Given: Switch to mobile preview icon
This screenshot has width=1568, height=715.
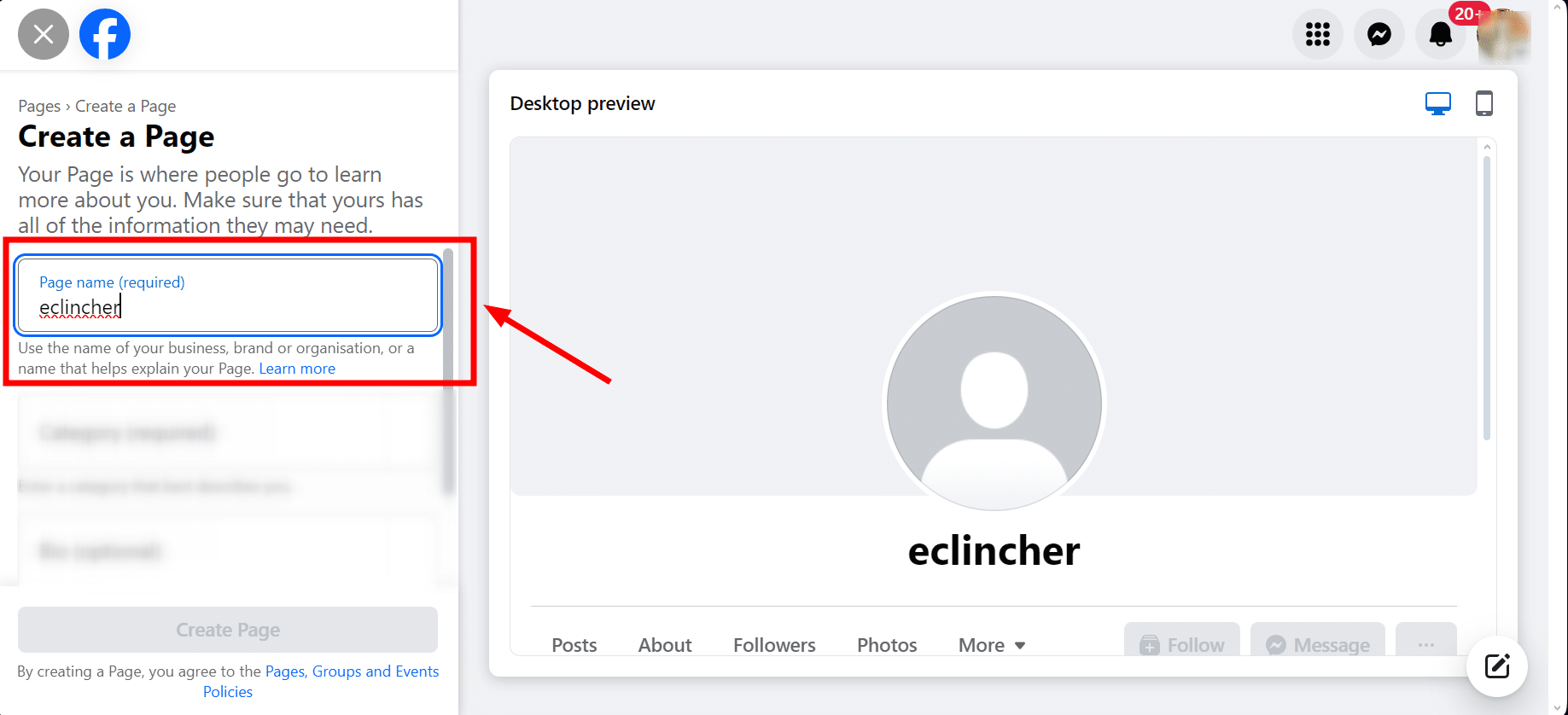Looking at the screenshot, I should pos(1484,103).
